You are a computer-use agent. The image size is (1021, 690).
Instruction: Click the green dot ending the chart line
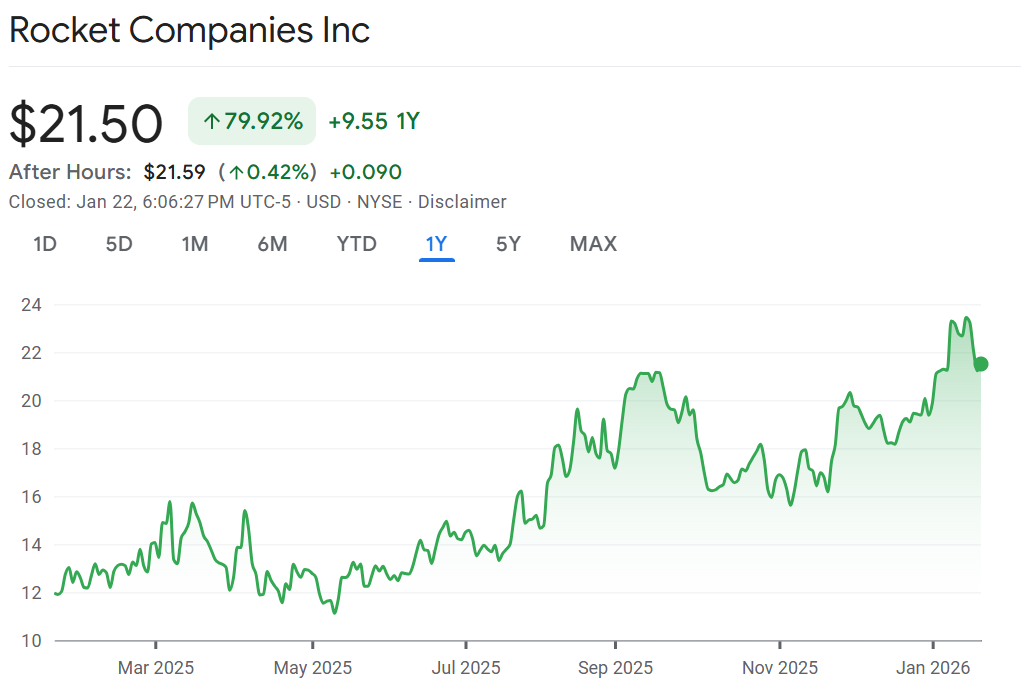981,364
